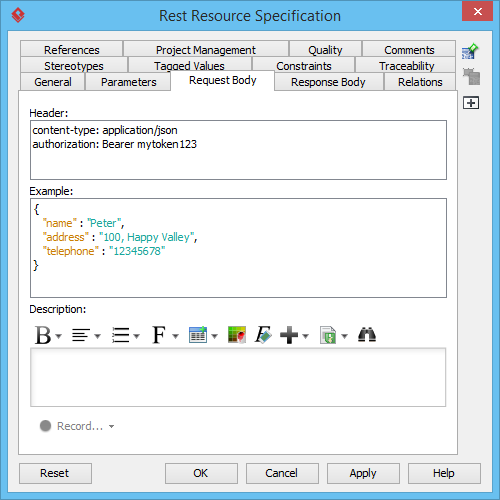Click the "address" : "100, Happy Valley" line

coord(120,237)
